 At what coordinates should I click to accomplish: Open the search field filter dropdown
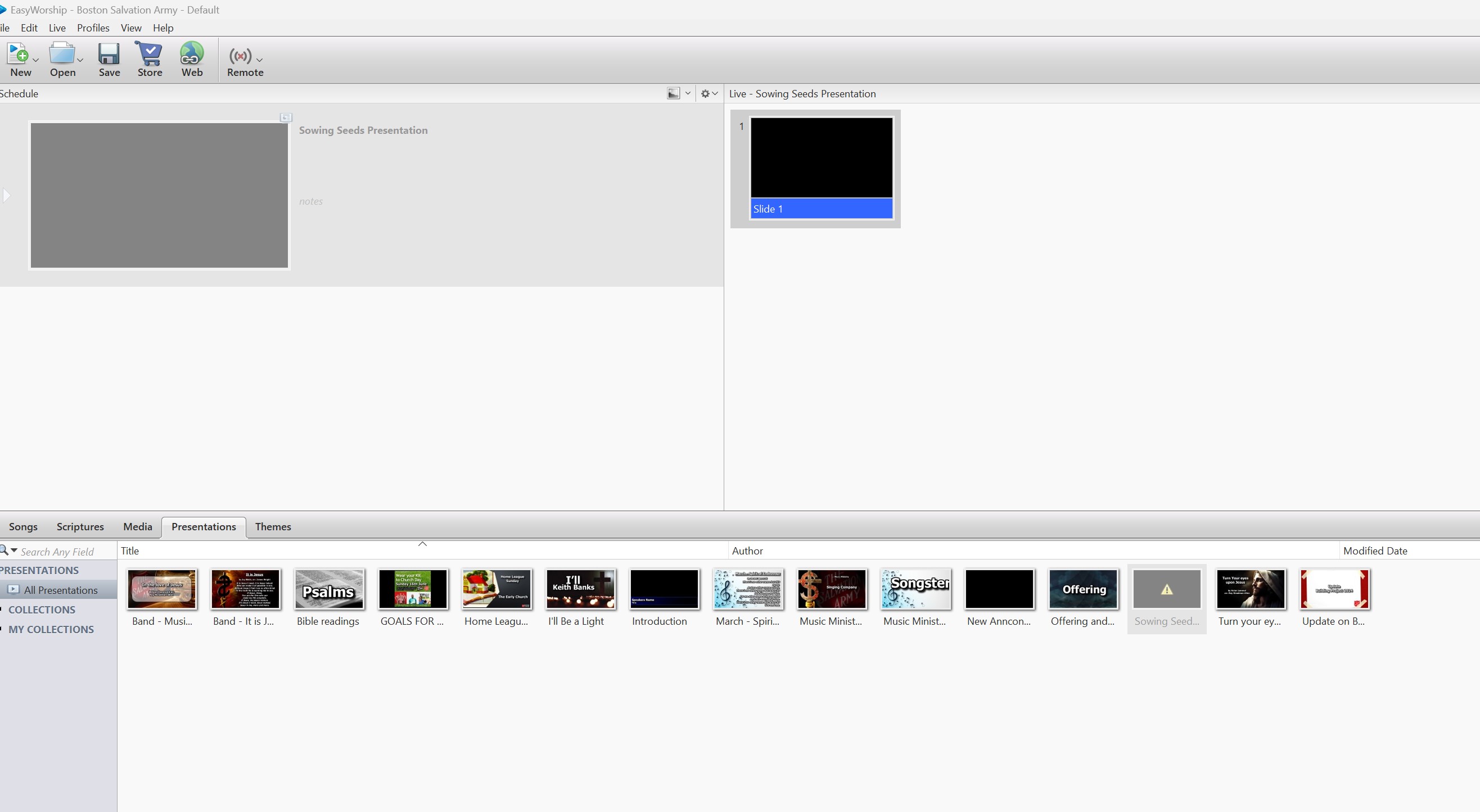coord(14,551)
